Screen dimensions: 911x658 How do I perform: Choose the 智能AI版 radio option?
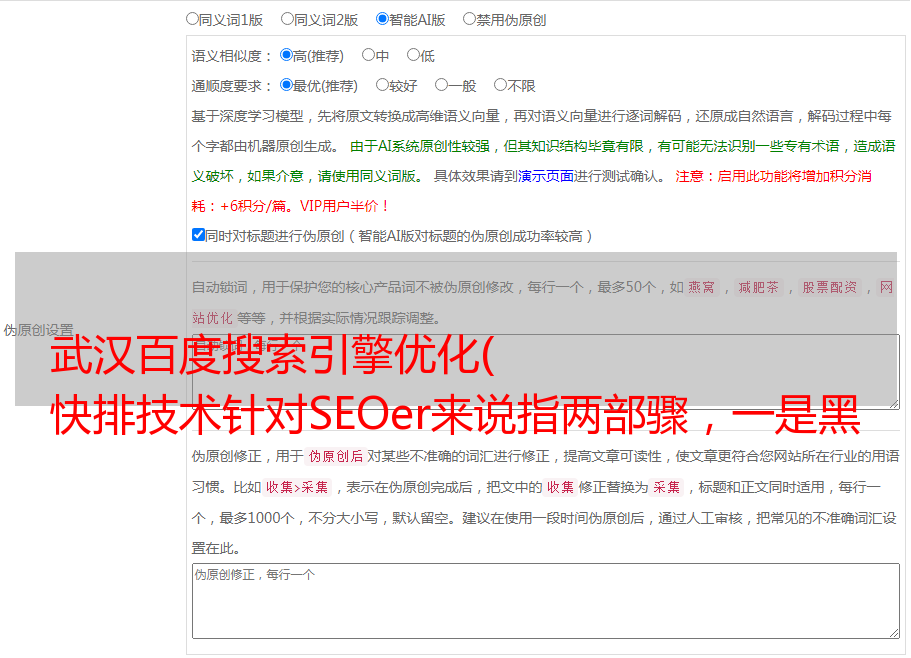(x=382, y=19)
